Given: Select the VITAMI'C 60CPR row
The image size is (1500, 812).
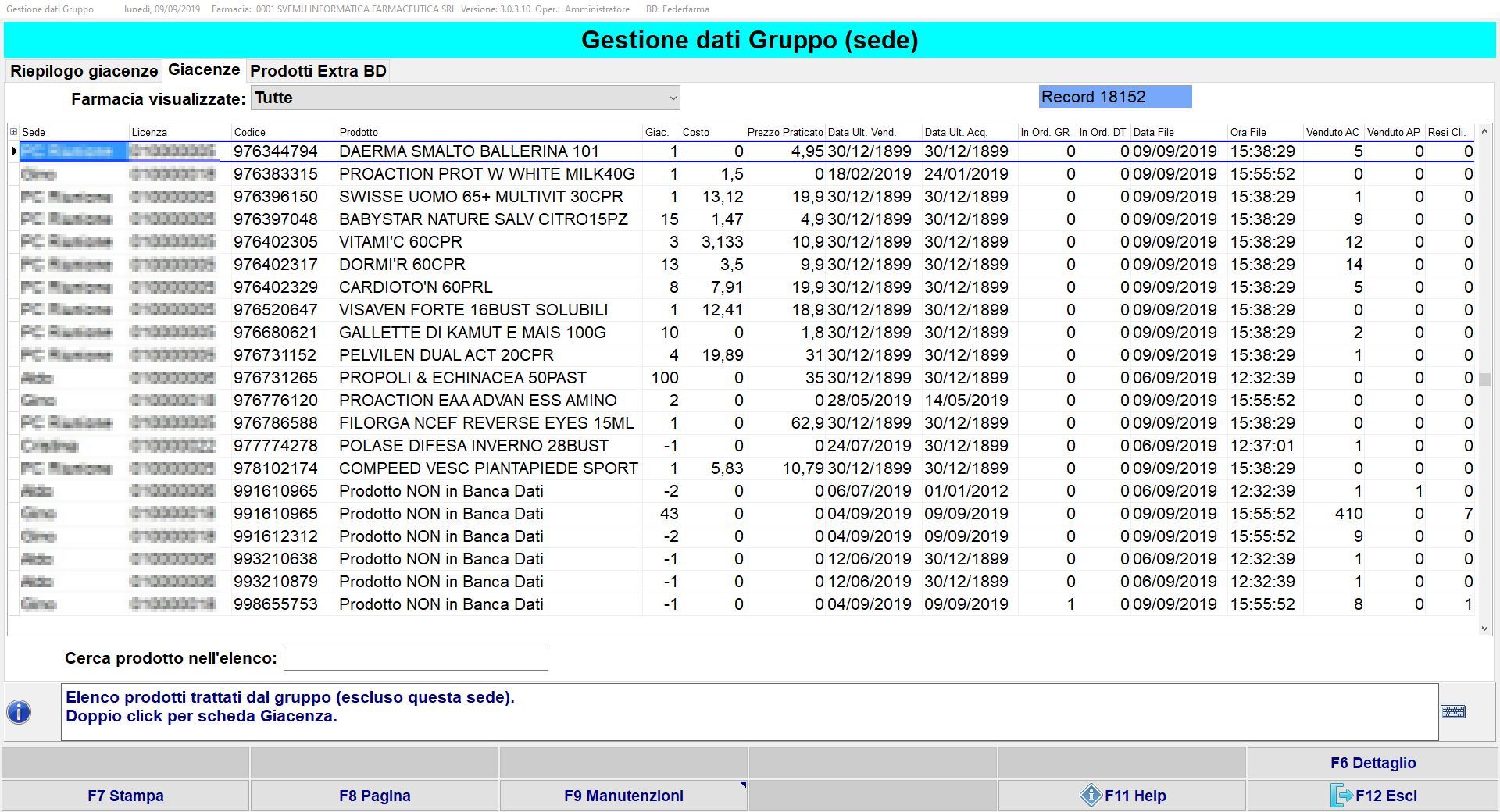Looking at the screenshot, I should (x=401, y=242).
